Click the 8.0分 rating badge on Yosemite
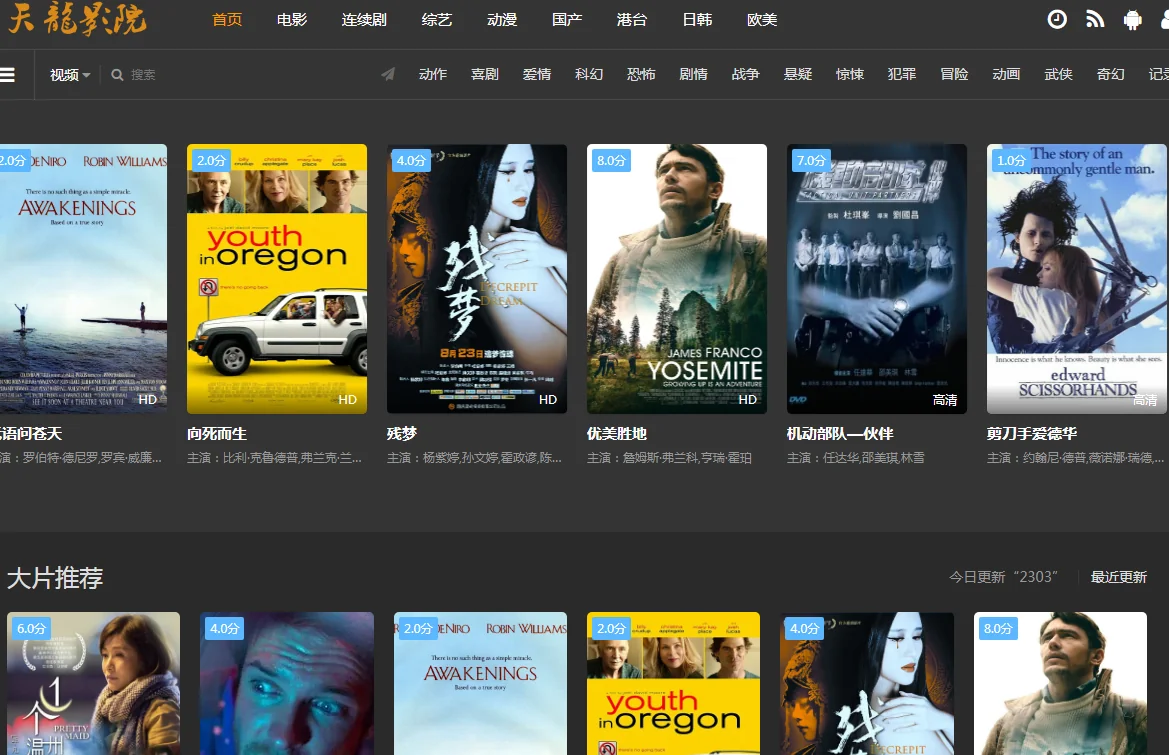The height and width of the screenshot is (755, 1169). click(x=611, y=160)
